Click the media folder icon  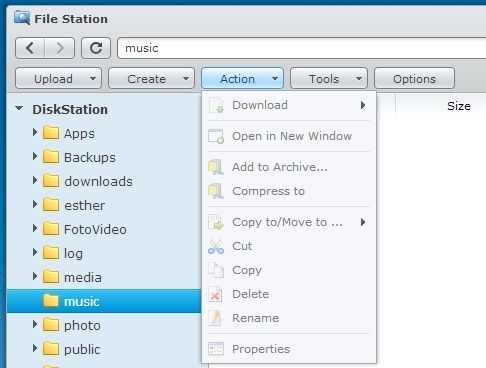coord(51,277)
